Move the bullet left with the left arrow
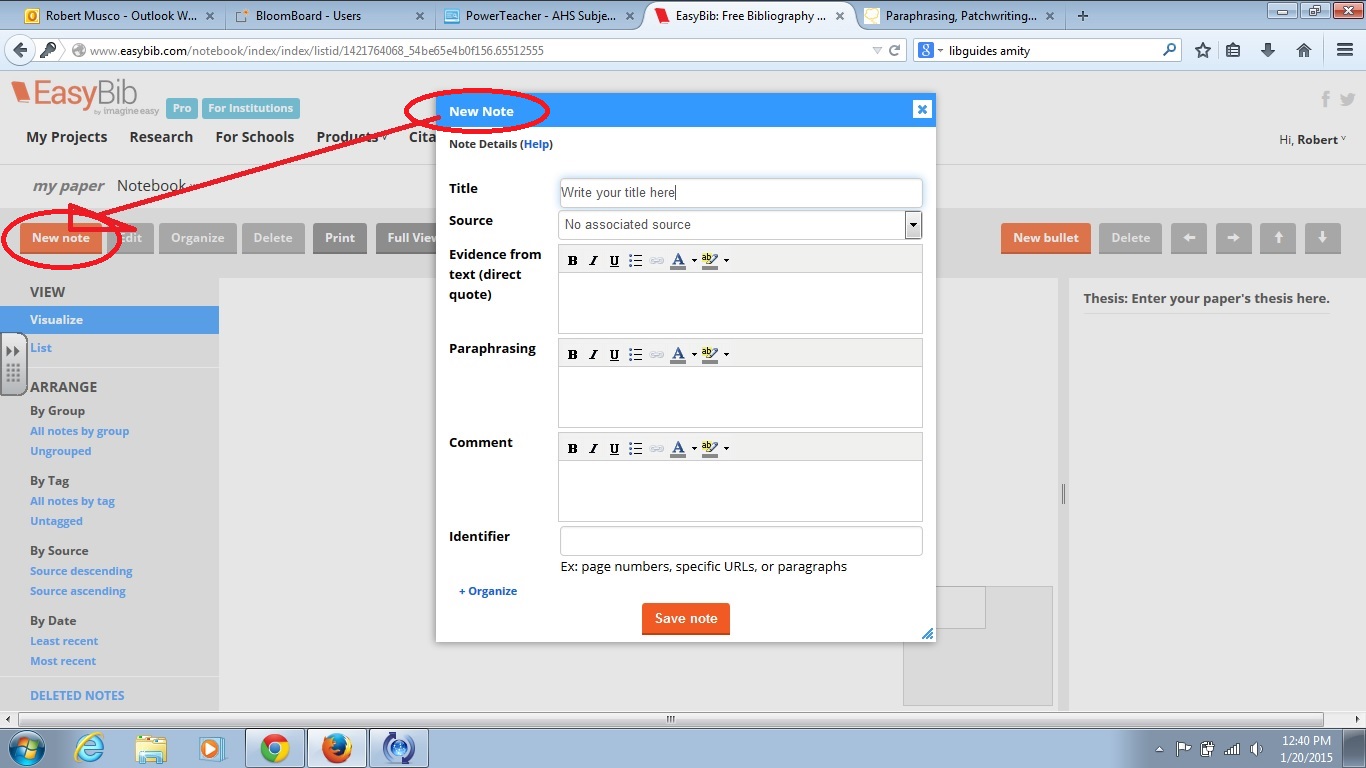This screenshot has height=768, width=1366. [x=1189, y=238]
